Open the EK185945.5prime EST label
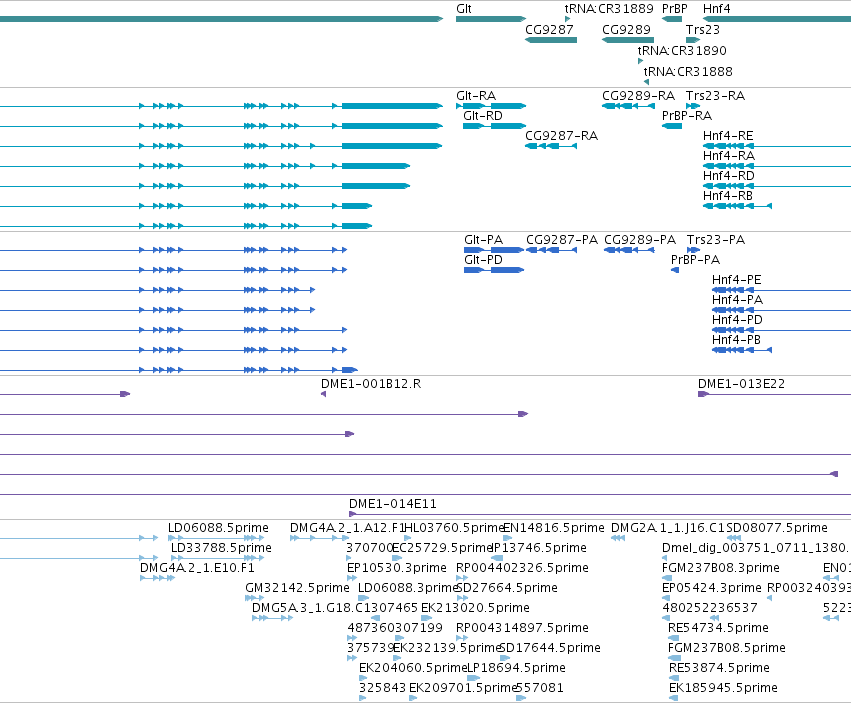 [x=723, y=688]
